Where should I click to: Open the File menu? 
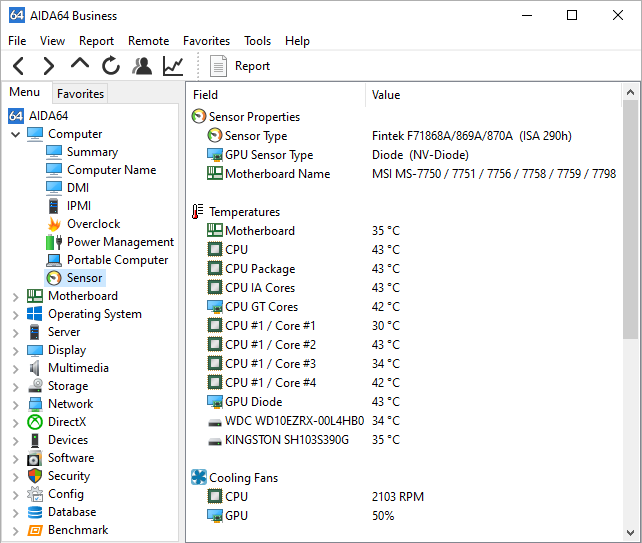pyautogui.click(x=17, y=41)
